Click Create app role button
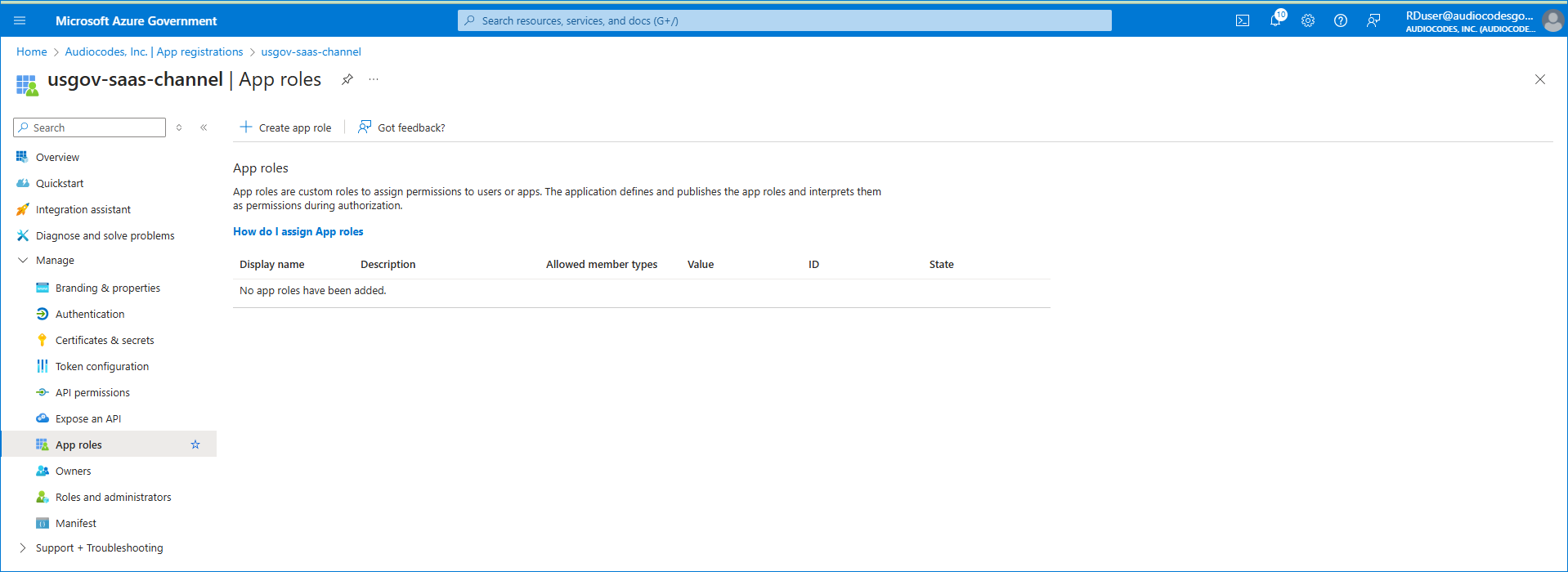 click(285, 127)
